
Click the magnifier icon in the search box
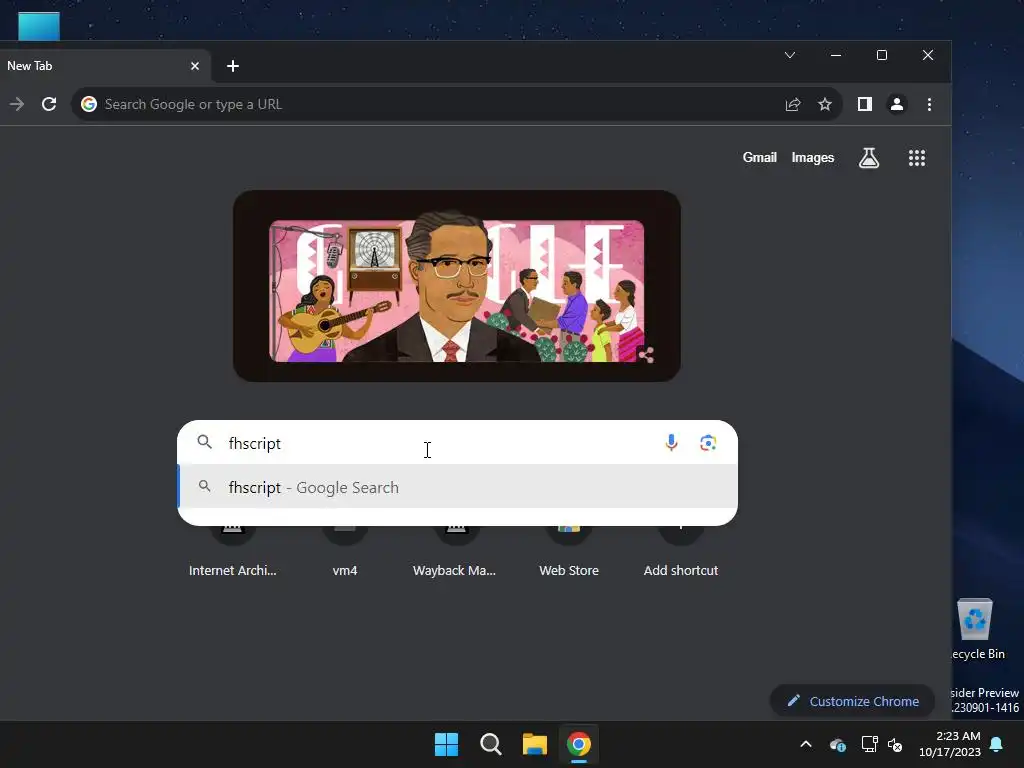click(x=204, y=442)
